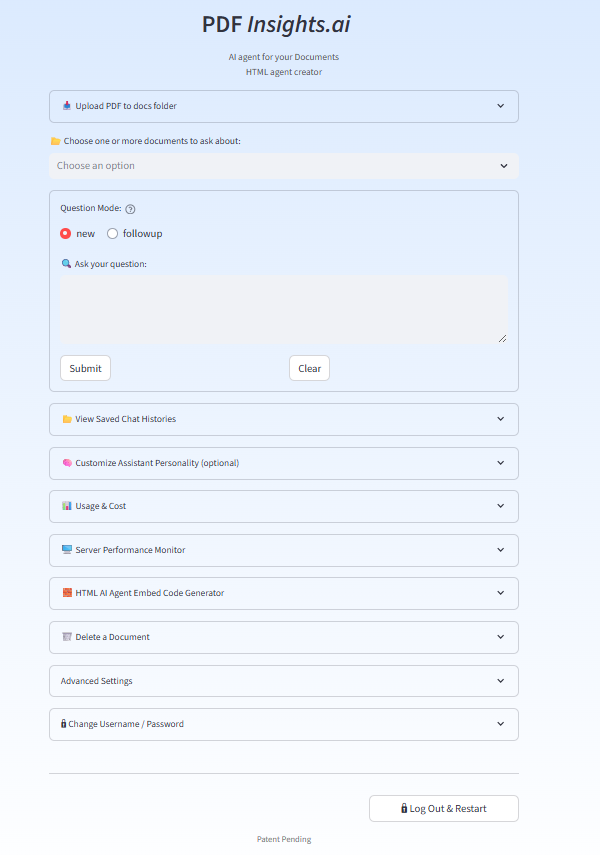600x855 pixels.
Task: Clear the question form
Action: click(x=308, y=368)
